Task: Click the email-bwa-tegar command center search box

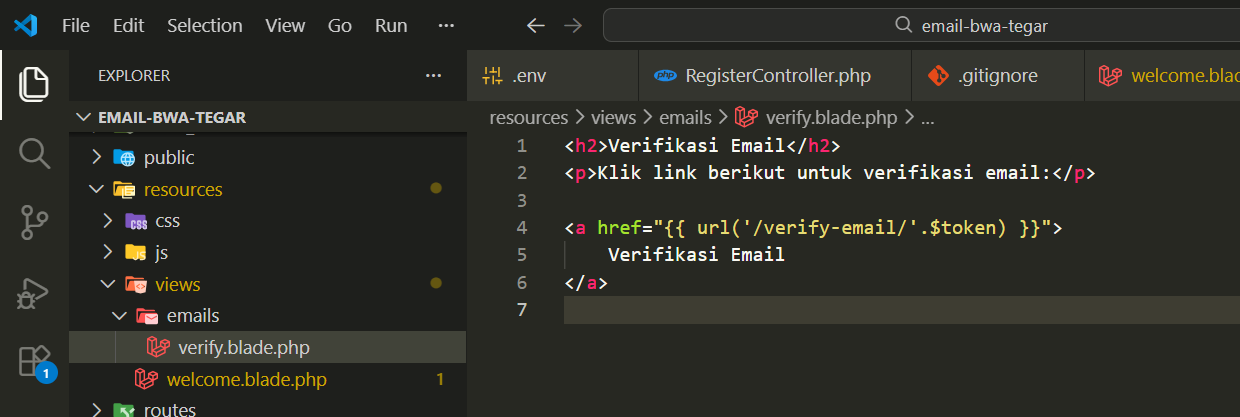Action: [920, 26]
